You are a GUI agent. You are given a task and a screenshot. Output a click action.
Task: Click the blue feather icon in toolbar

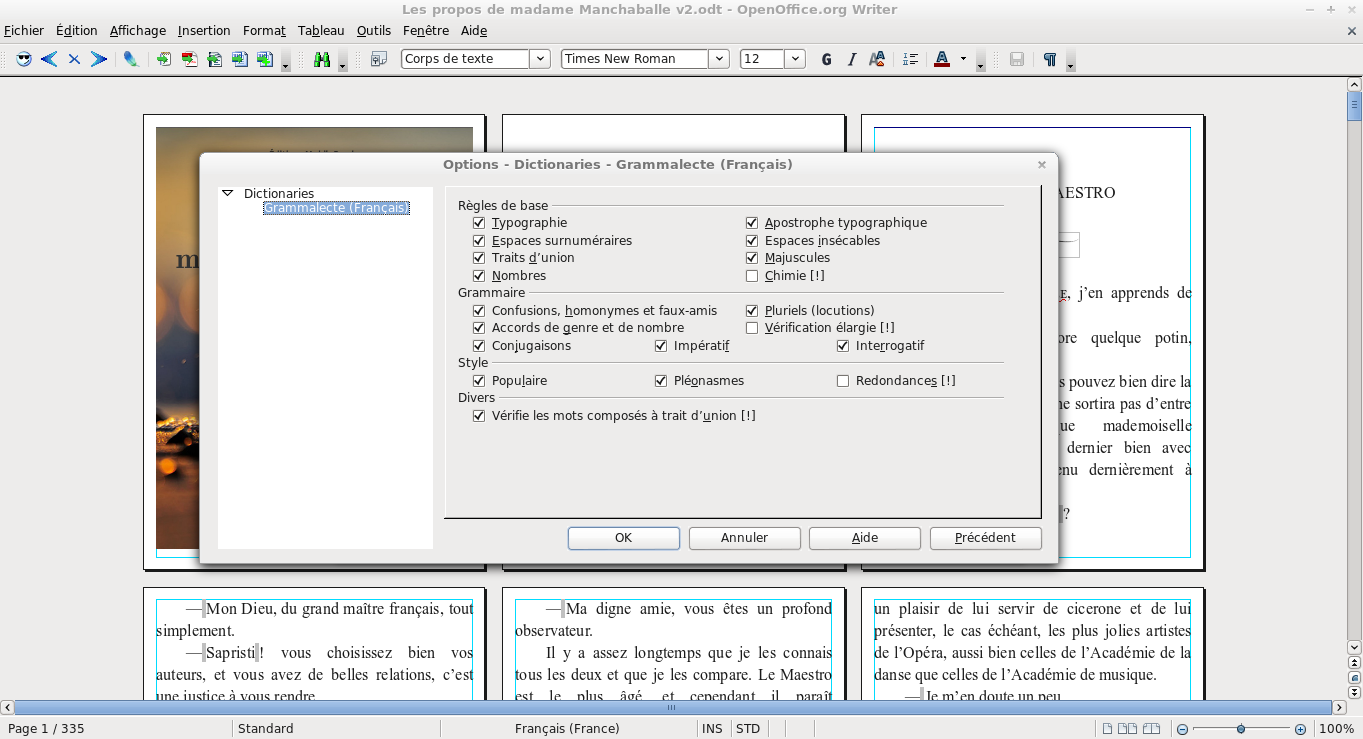(x=130, y=59)
